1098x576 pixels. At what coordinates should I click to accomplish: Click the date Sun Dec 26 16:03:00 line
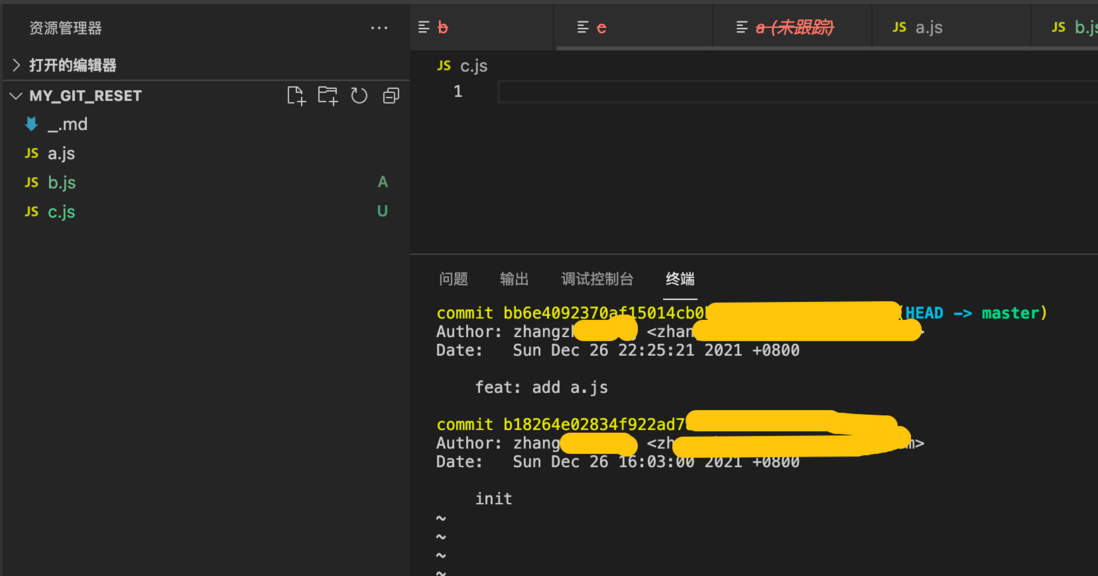(x=618, y=462)
